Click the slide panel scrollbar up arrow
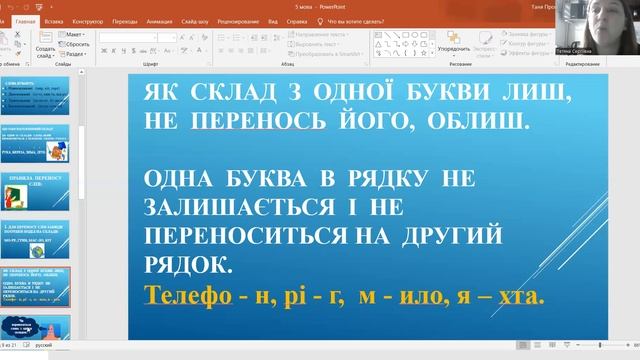The height and width of the screenshot is (360, 640). click(x=81, y=72)
